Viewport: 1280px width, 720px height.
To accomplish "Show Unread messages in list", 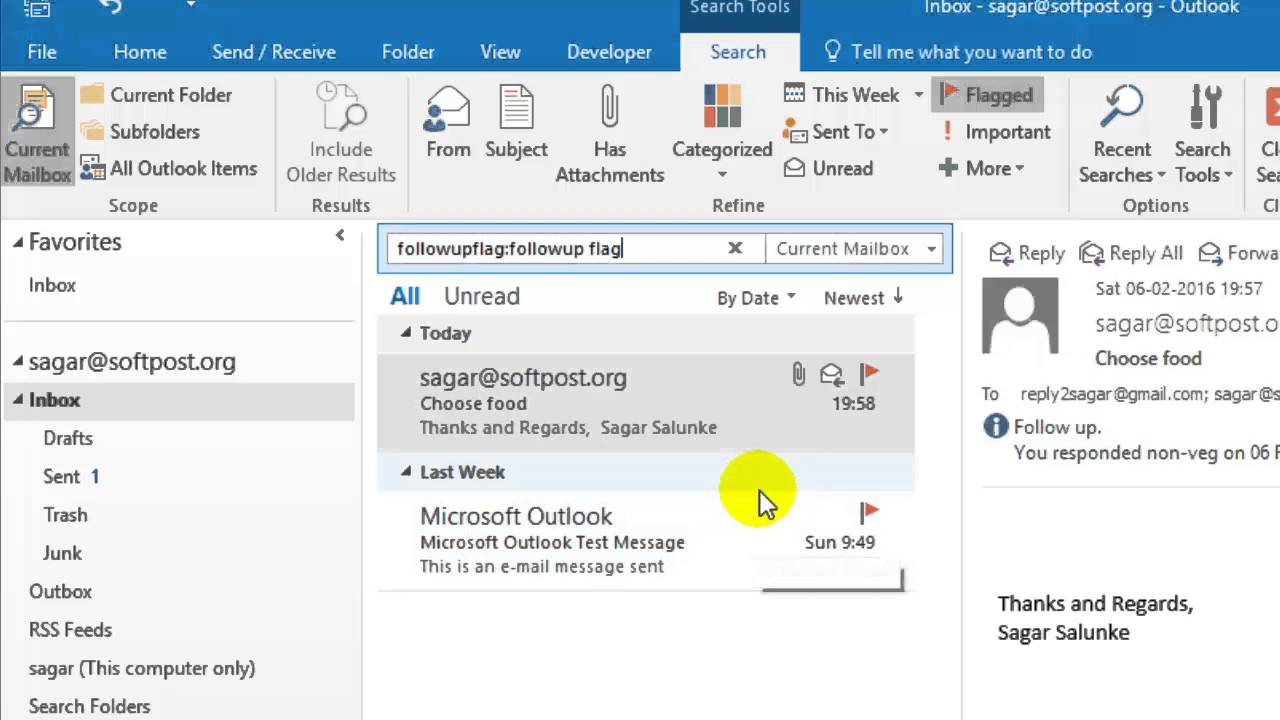I will (482, 297).
